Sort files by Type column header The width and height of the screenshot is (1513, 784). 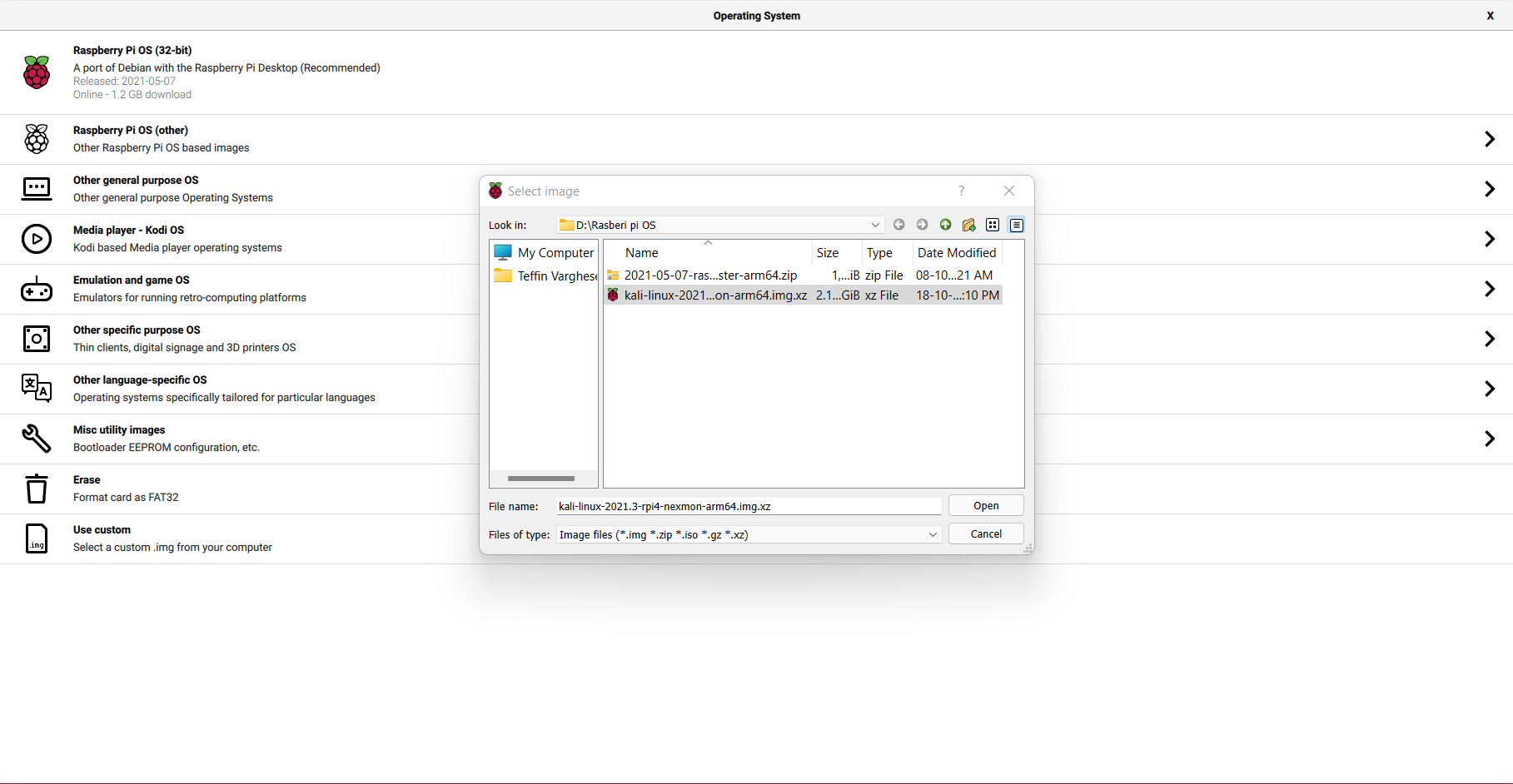click(x=887, y=253)
